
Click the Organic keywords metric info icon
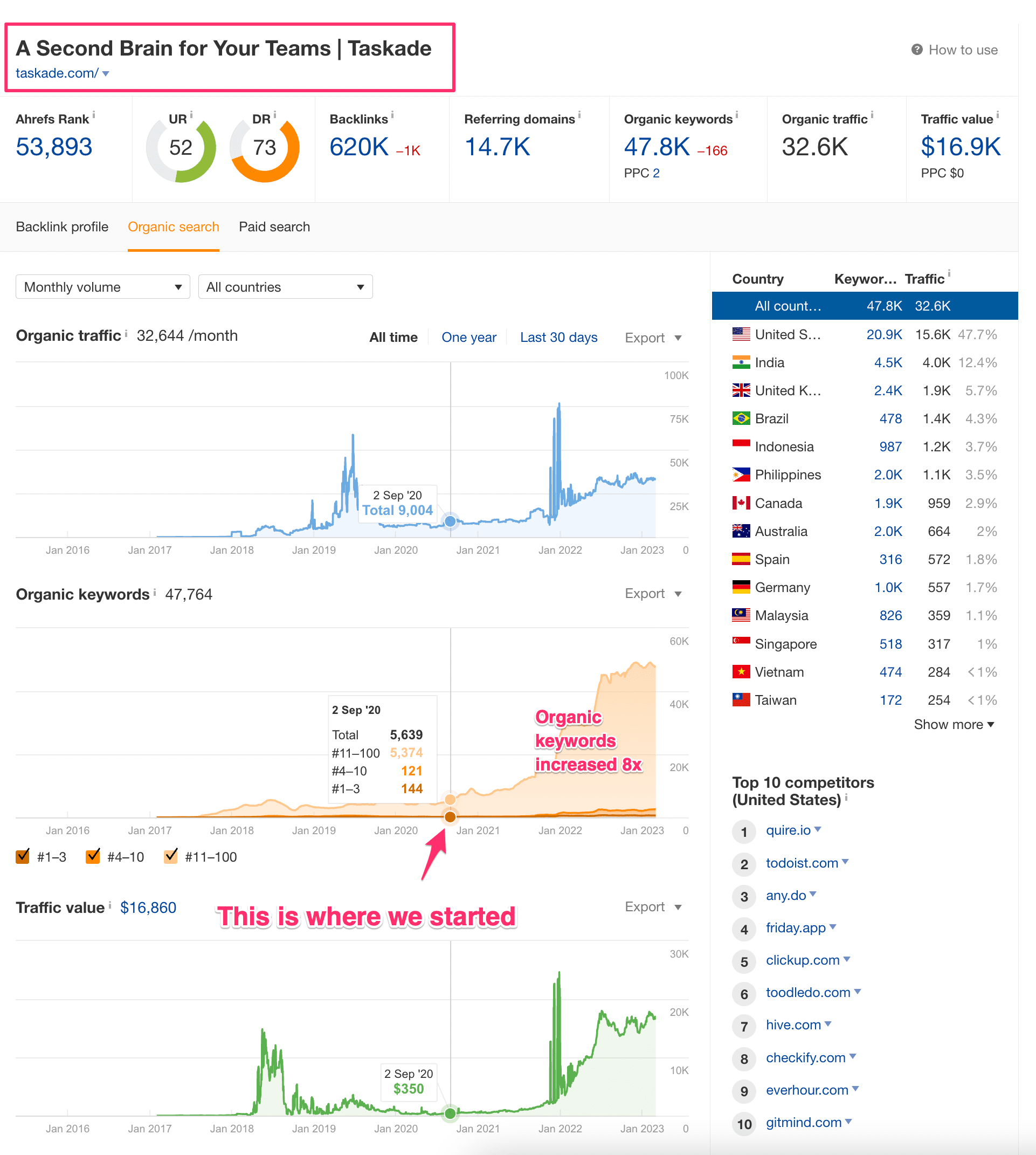click(x=737, y=114)
